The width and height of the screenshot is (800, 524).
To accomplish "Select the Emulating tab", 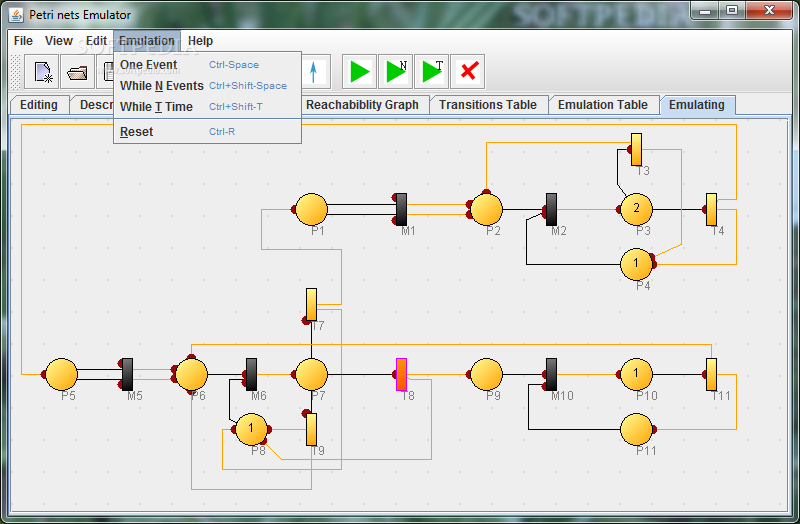I will tap(697, 105).
